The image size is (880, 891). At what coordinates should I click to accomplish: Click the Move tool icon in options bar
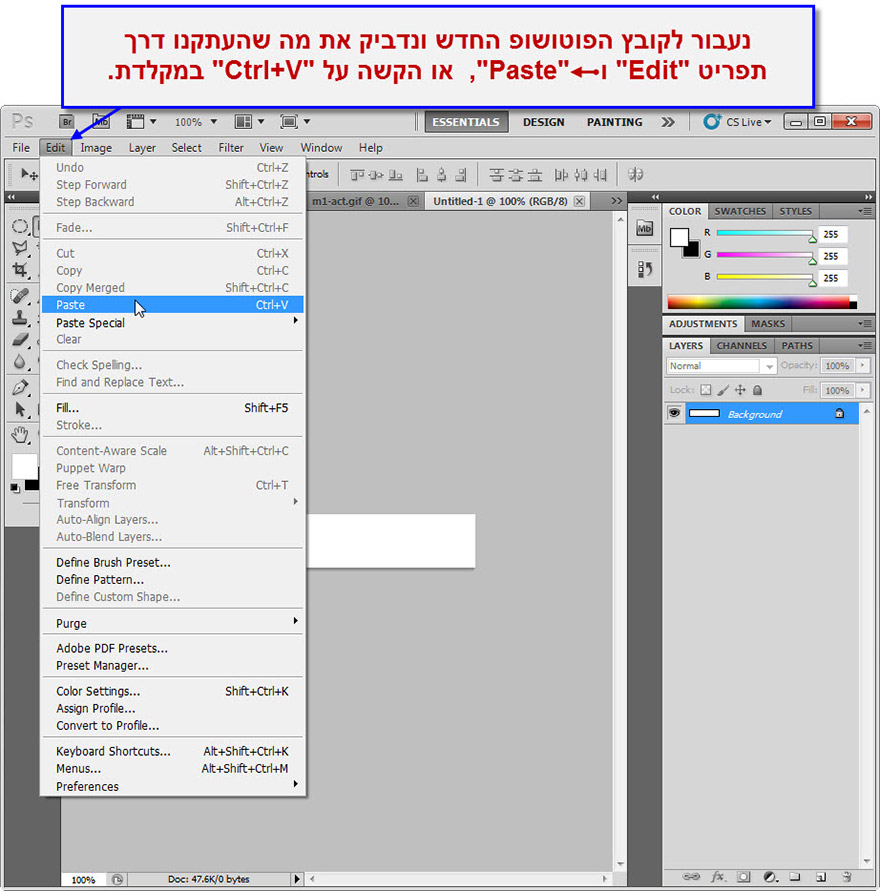(x=29, y=174)
